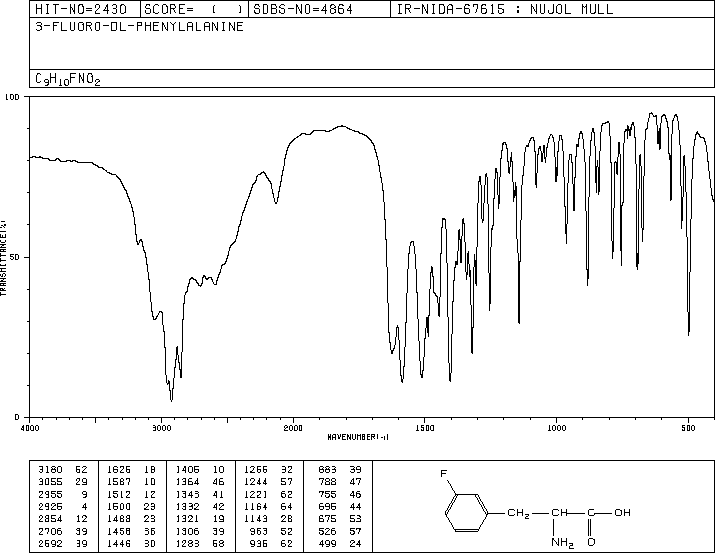Click the 675 wavenumber table cell
Viewport: 715px width, 553px height.
coord(327,519)
